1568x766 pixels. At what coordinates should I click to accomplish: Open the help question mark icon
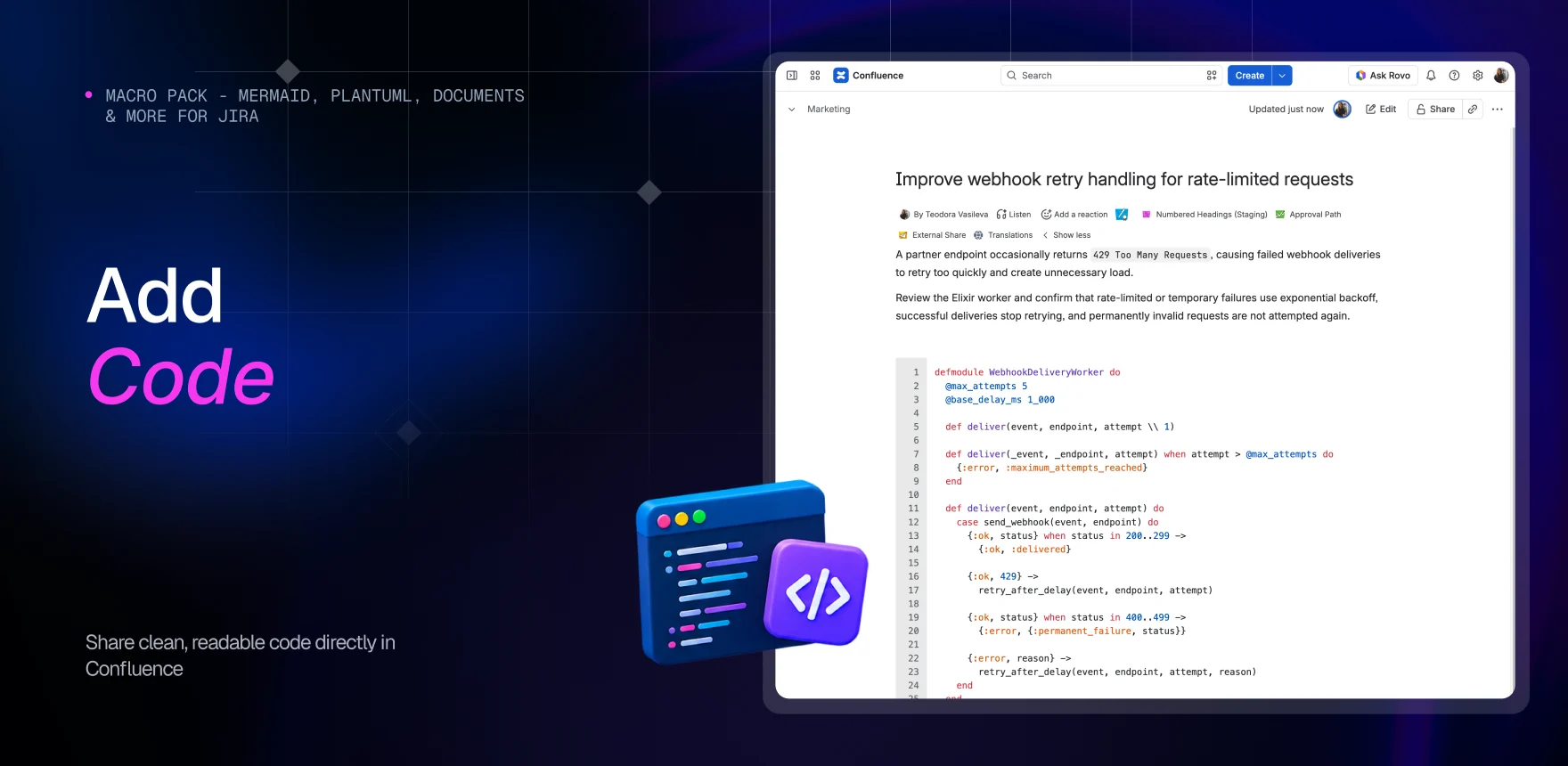pyautogui.click(x=1454, y=76)
